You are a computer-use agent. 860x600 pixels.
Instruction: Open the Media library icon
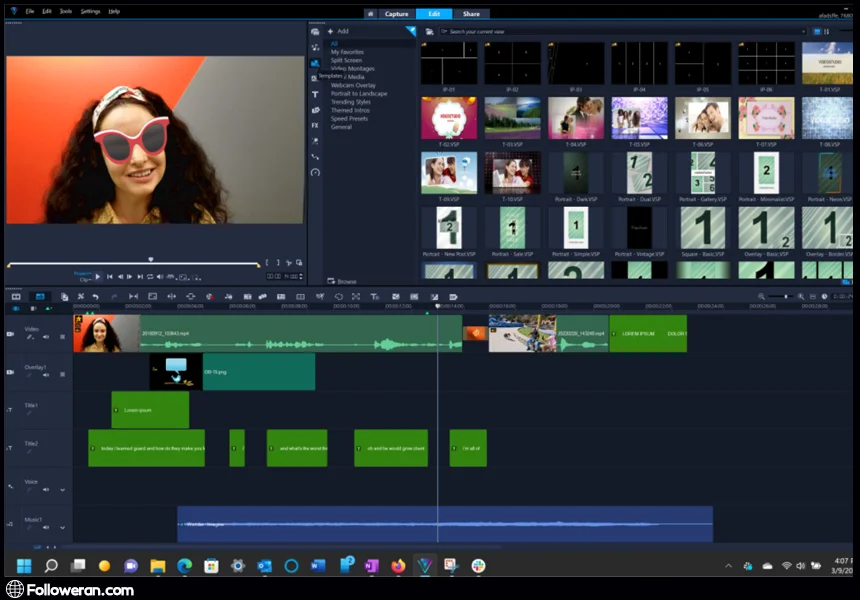point(315,32)
